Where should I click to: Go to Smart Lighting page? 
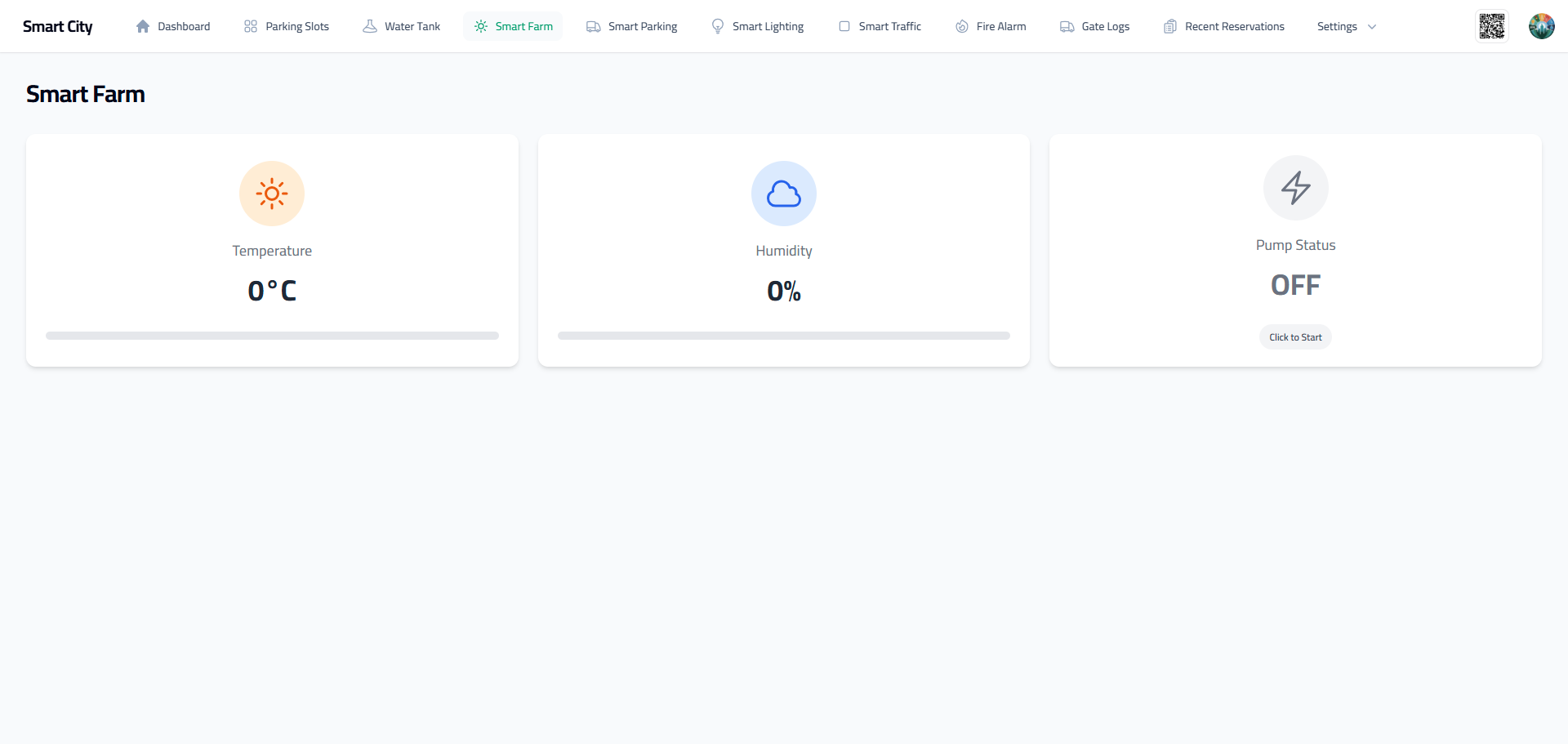758,26
